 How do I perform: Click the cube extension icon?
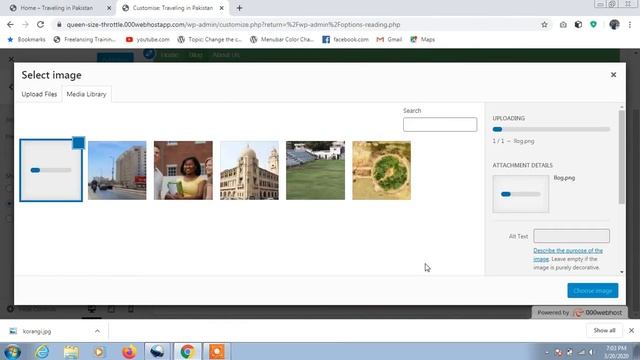[x=578, y=24]
